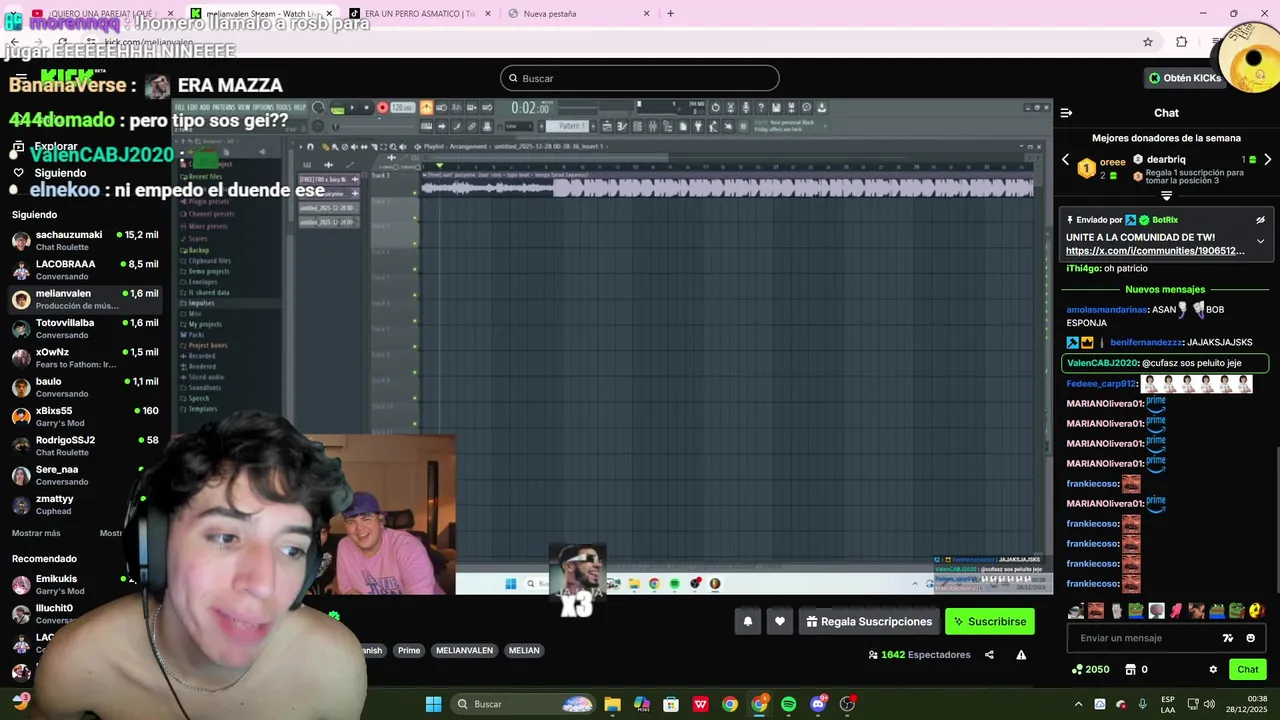Share the stream via the share icon

989,655
